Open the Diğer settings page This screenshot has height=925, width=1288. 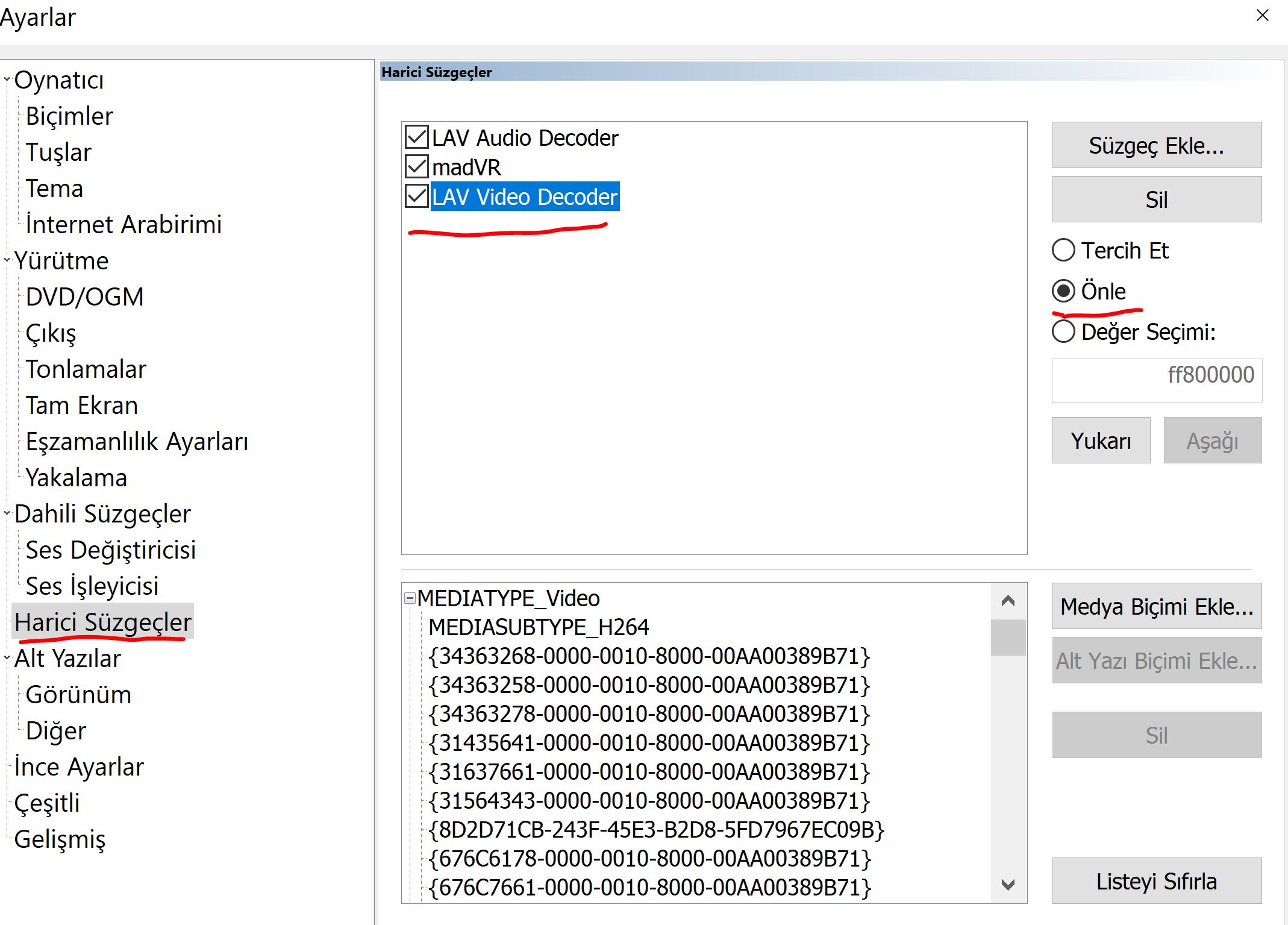click(56, 730)
